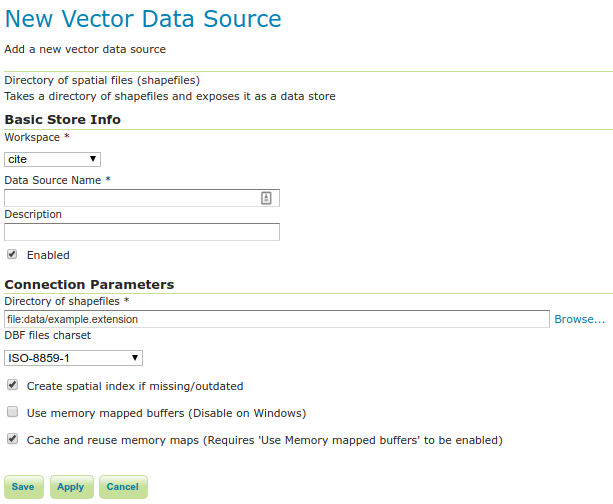Image resolution: width=613 pixels, height=504 pixels.
Task: Click the autofill icon in Data Source Name field
Action: [x=266, y=198]
